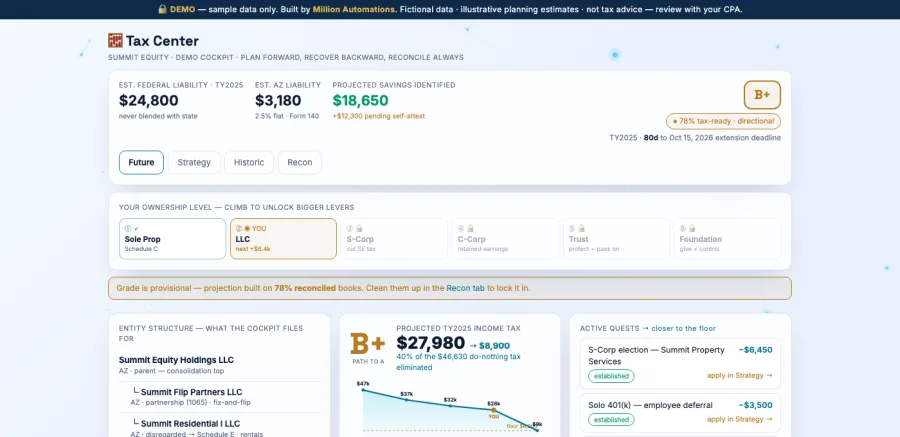Image resolution: width=900 pixels, height=437 pixels.
Task: Click the locked Foundation level card
Action: click(727, 239)
